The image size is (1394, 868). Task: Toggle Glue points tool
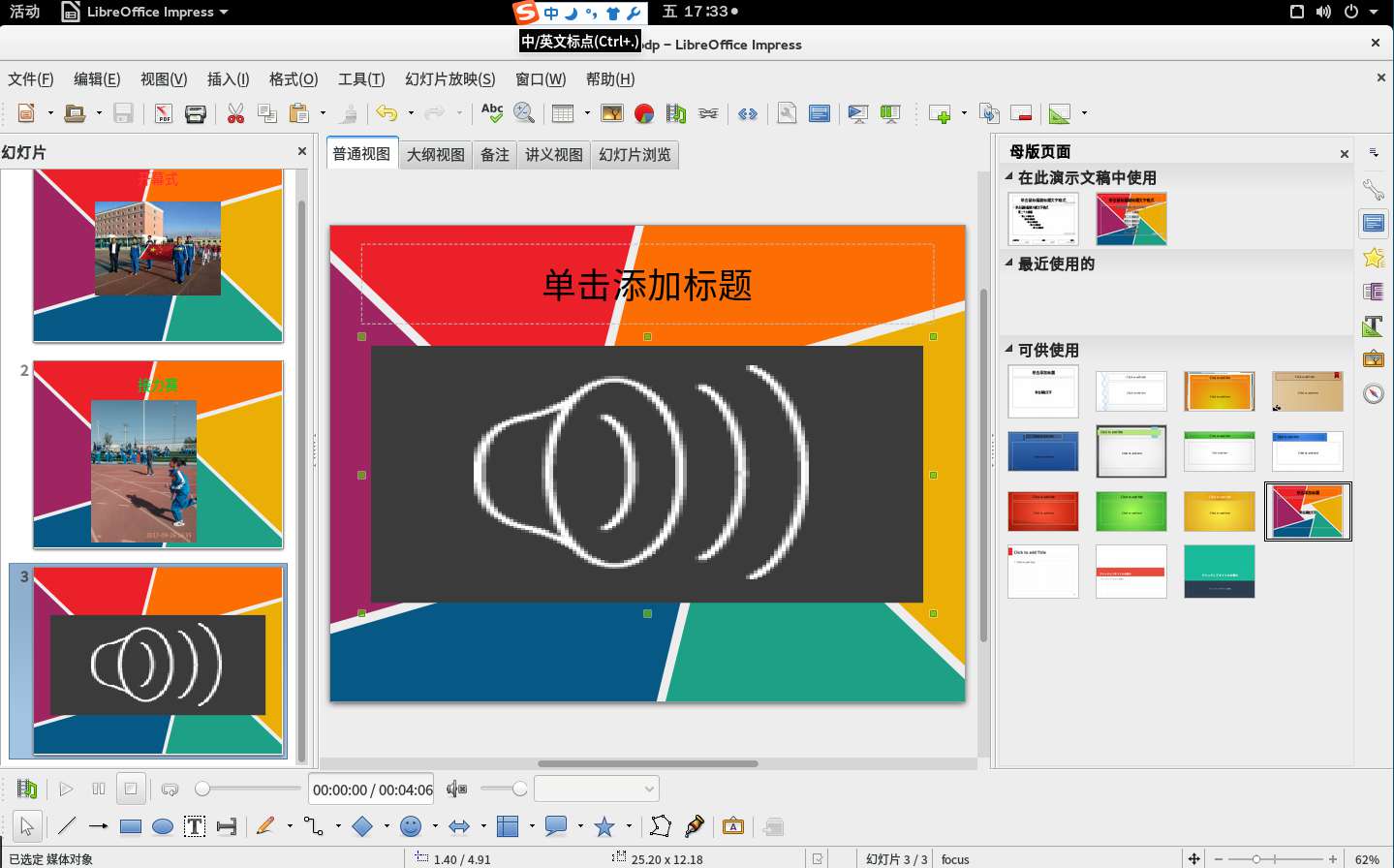pyautogui.click(x=695, y=826)
